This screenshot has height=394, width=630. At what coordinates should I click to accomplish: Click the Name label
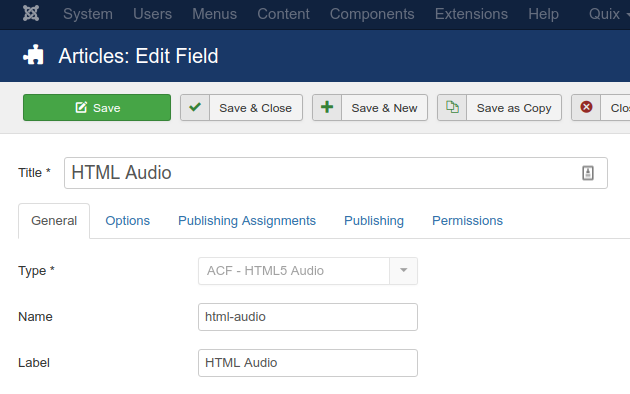(35, 317)
